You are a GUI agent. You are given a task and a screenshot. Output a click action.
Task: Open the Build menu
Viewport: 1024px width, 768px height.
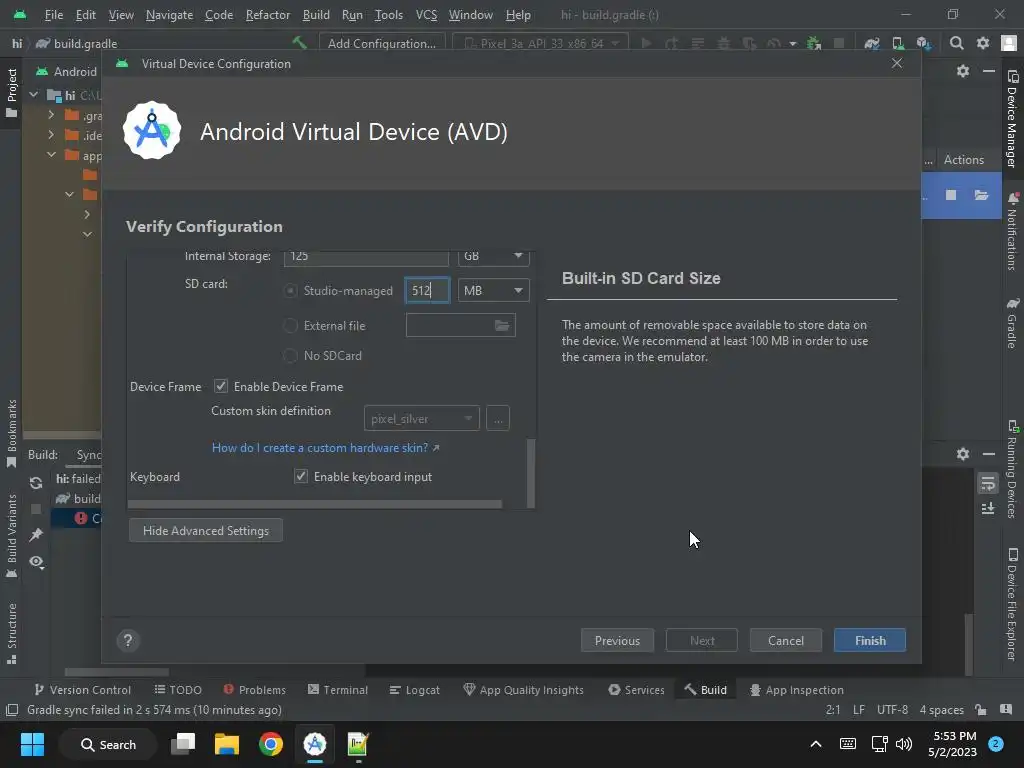(x=316, y=14)
